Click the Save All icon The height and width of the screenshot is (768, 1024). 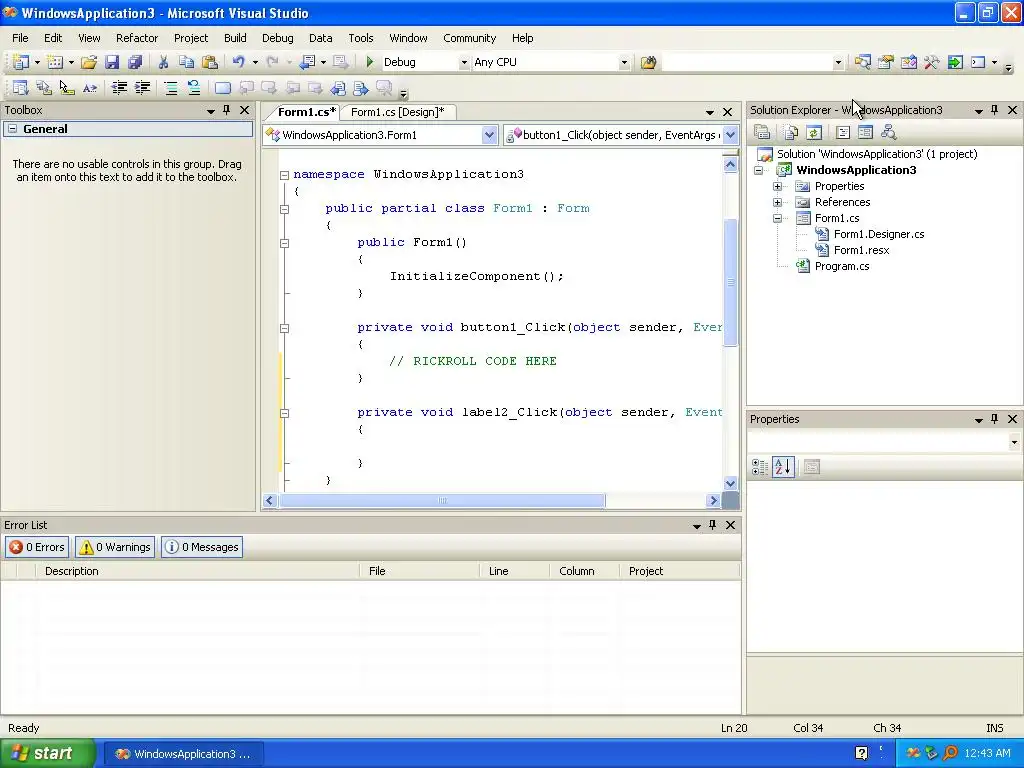[x=135, y=62]
